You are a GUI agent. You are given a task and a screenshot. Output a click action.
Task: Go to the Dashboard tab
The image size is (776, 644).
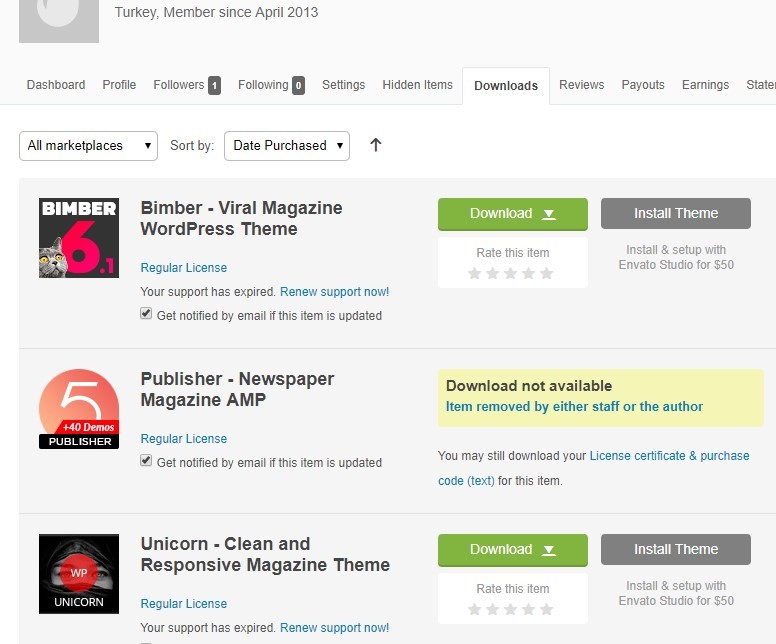pos(56,85)
